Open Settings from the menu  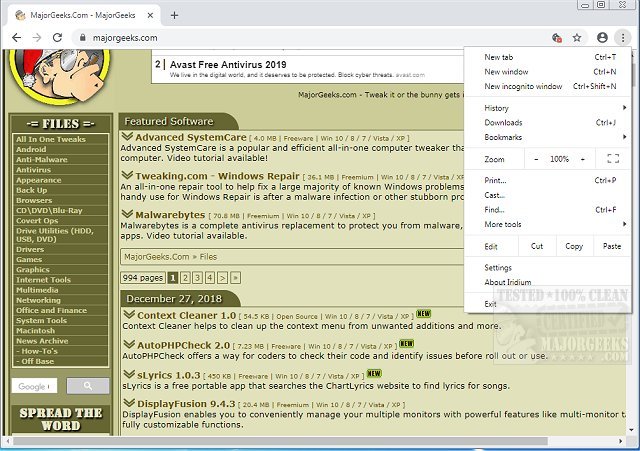[x=548, y=268]
